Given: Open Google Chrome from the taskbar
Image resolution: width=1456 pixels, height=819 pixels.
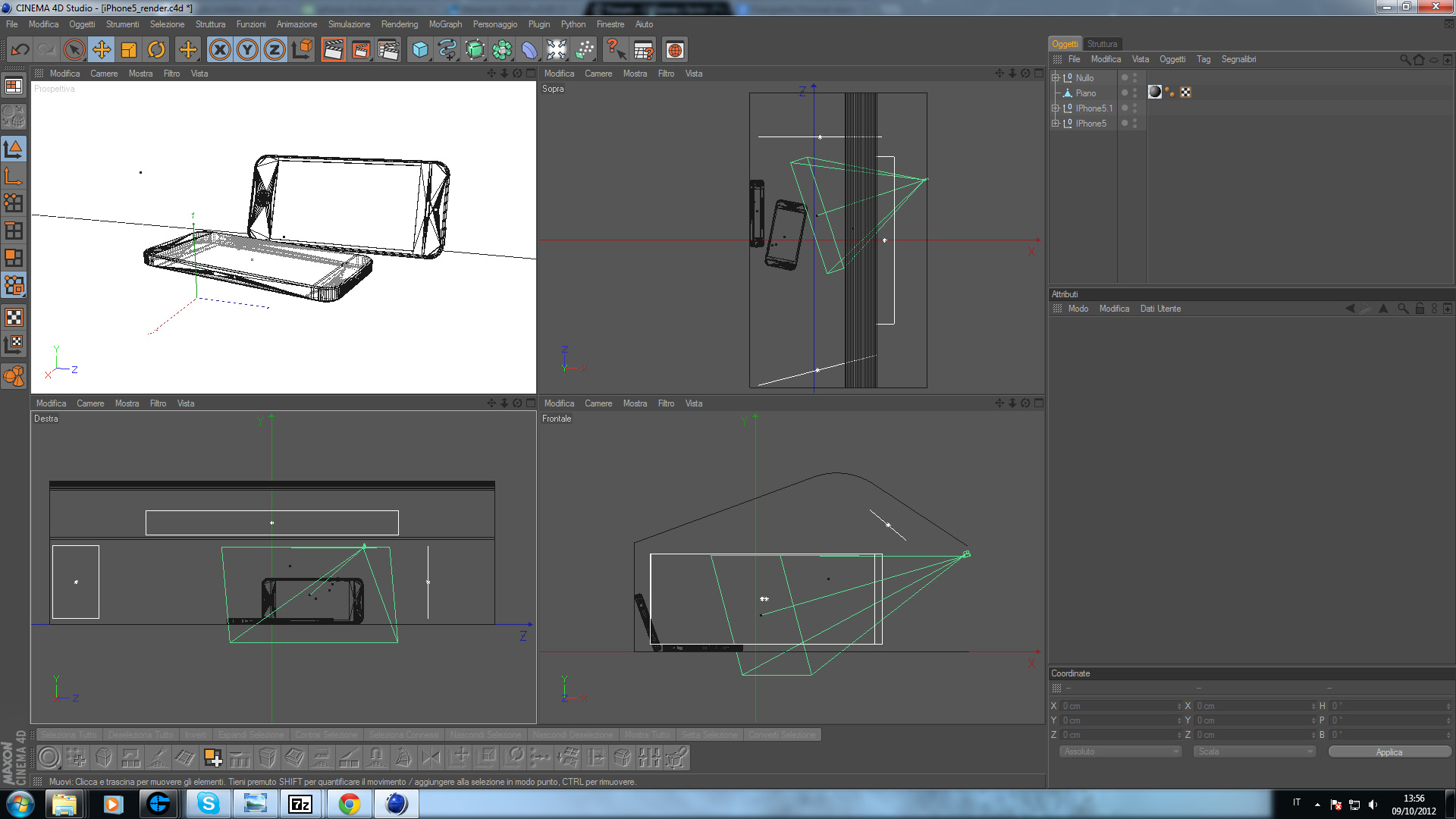Looking at the screenshot, I should click(x=349, y=804).
